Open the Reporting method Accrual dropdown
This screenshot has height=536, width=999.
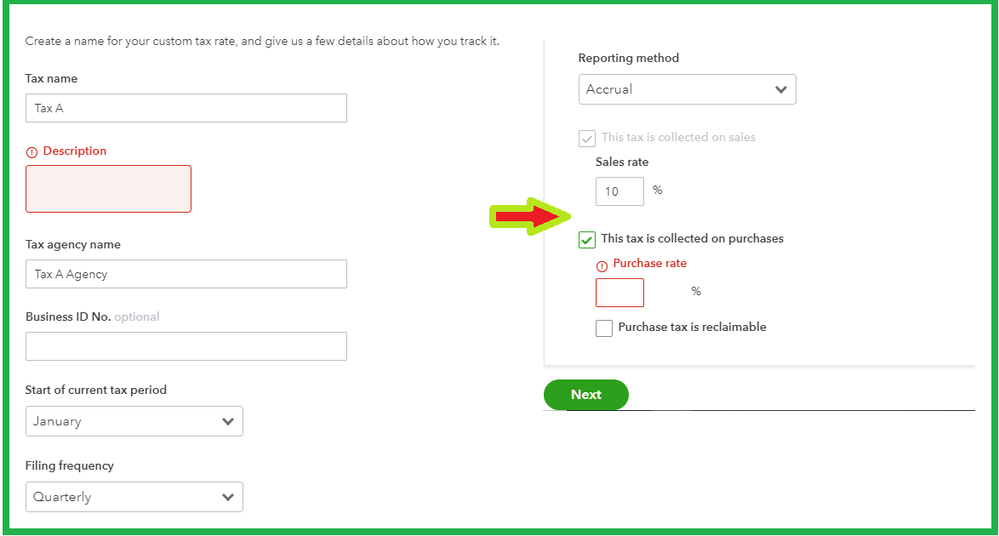(x=687, y=90)
